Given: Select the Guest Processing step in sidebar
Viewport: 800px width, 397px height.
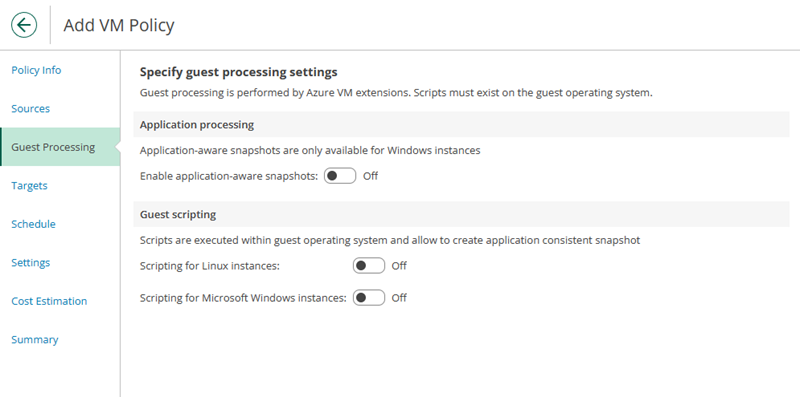Looking at the screenshot, I should 60,147.
